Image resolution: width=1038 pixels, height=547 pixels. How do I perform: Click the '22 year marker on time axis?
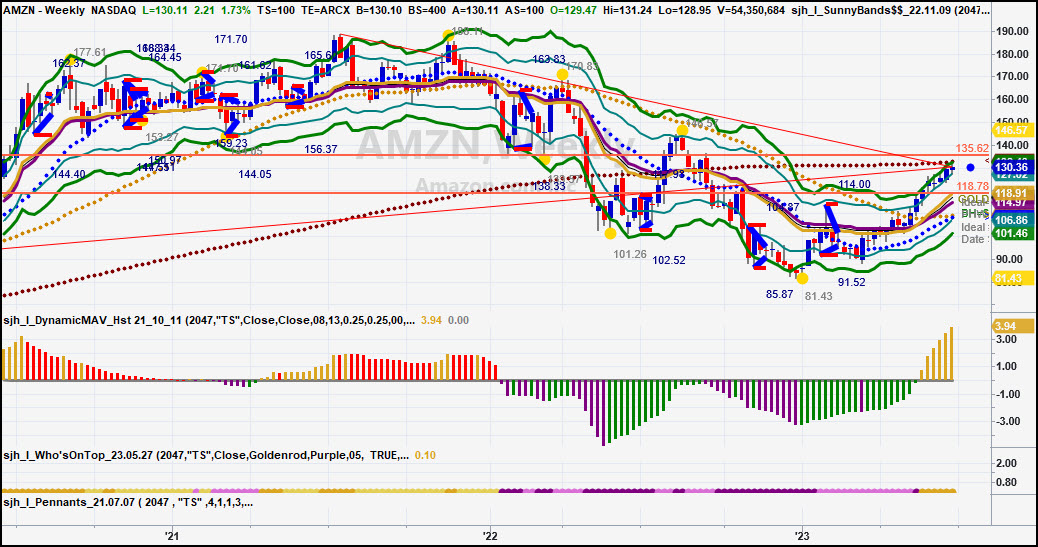[490, 535]
